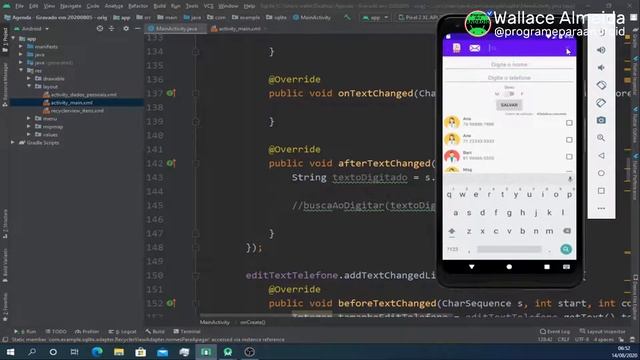Expand the java folder
This screenshot has height=360, width=640.
(21, 54)
